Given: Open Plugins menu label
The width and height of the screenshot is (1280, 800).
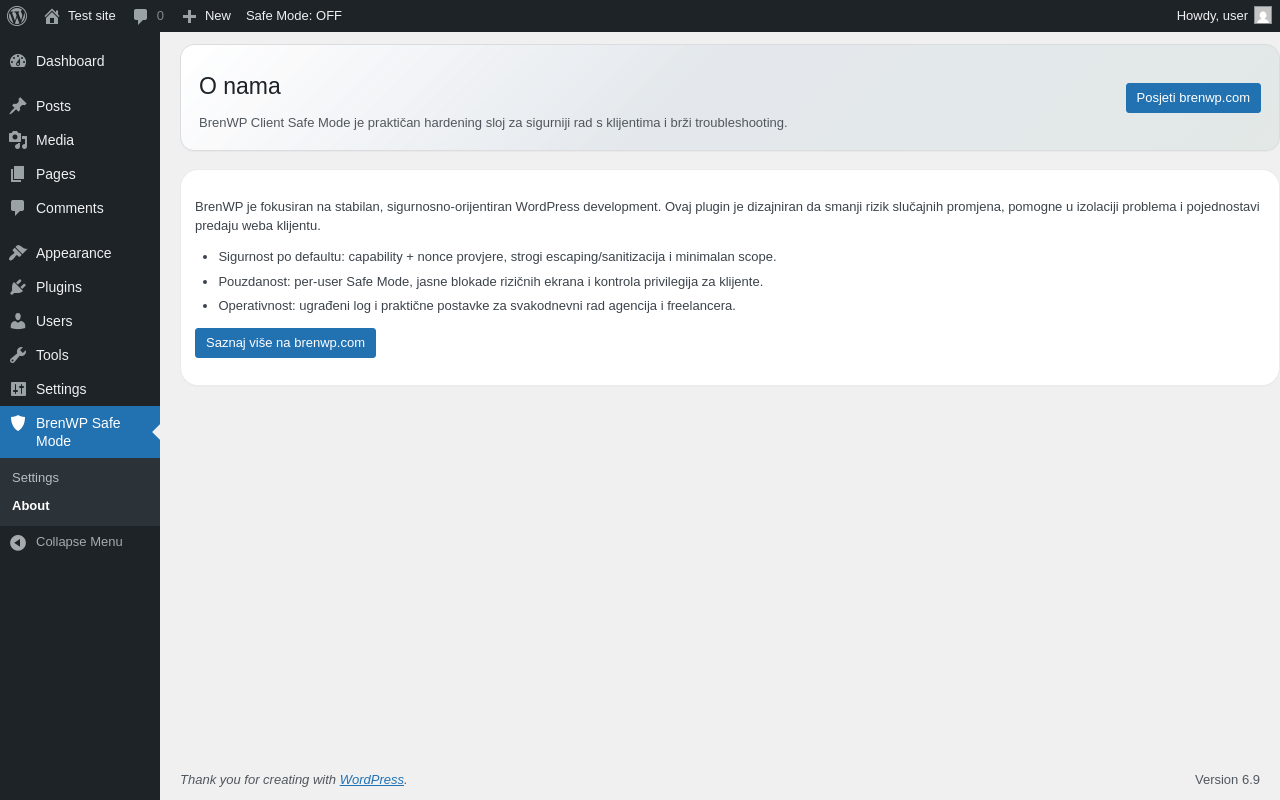Looking at the screenshot, I should 59,287.
